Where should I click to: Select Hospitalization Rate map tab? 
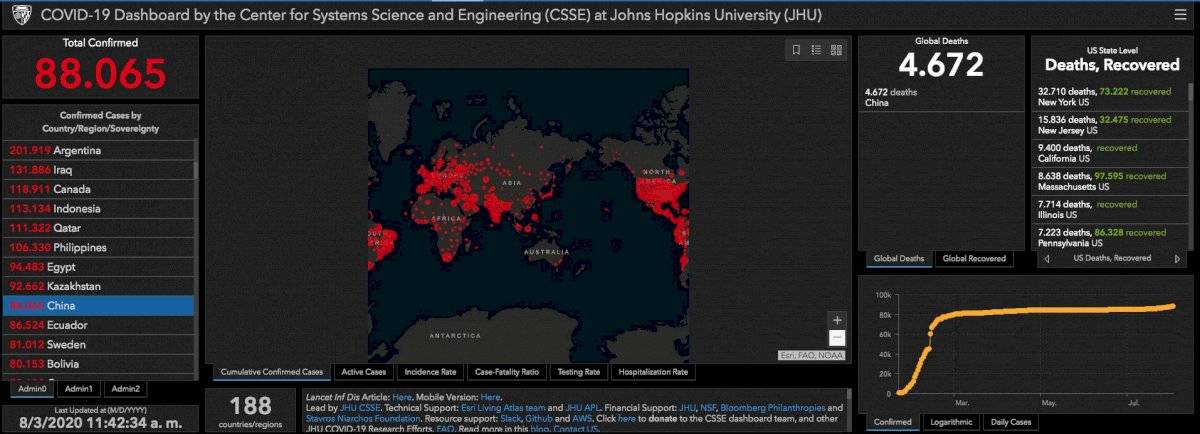pyautogui.click(x=653, y=372)
